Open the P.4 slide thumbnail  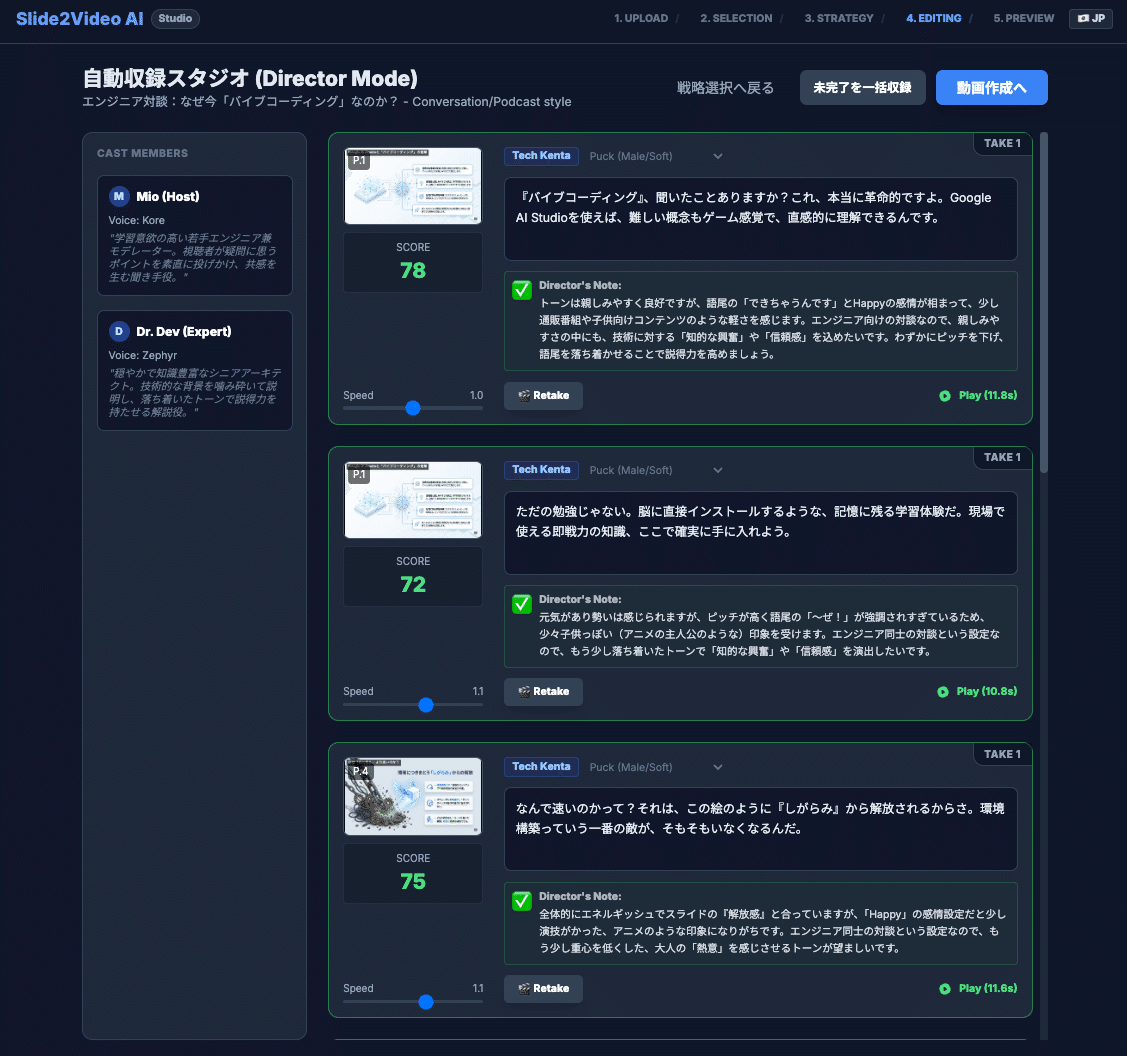(x=412, y=796)
